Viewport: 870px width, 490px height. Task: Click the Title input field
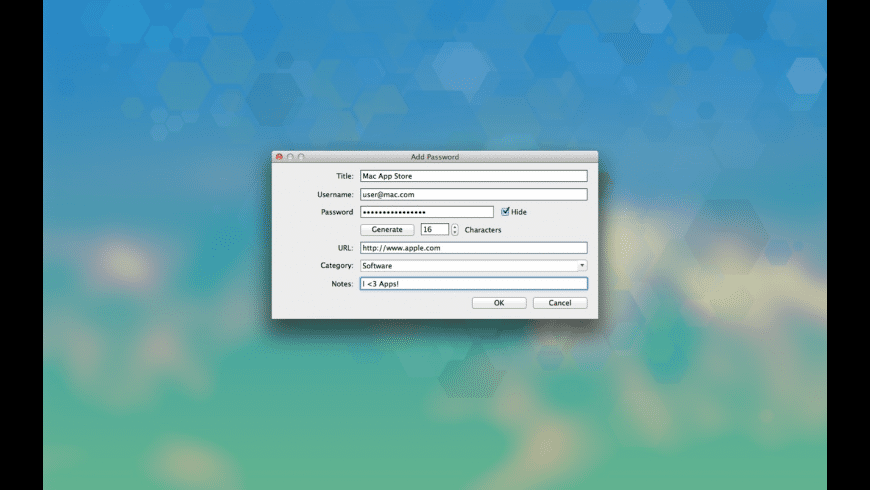[x=473, y=176]
